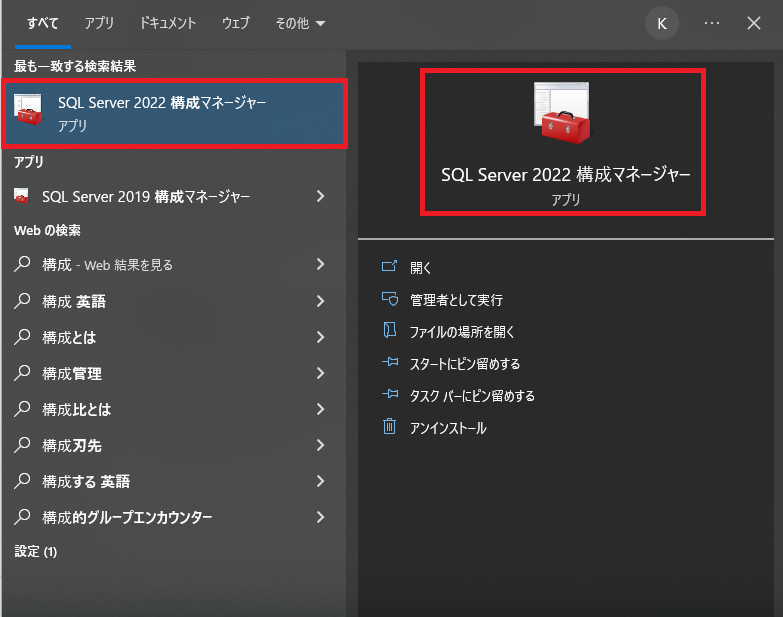783x617 pixels.
Task: Switch to the アプリ tab
Action: [x=99, y=23]
